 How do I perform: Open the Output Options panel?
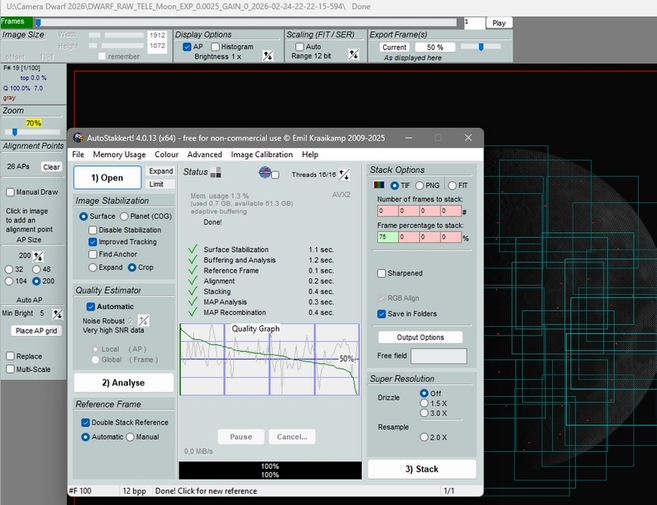coord(420,337)
